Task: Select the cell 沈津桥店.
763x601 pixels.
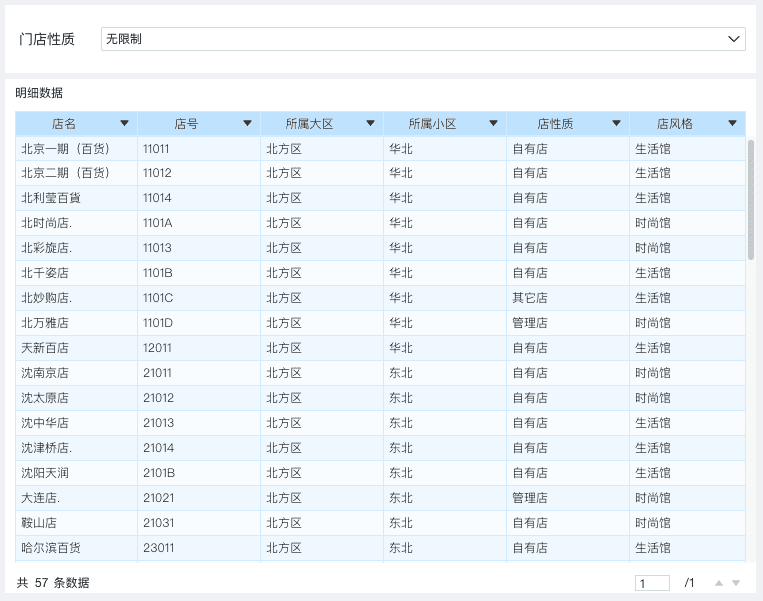Action: tap(76, 448)
